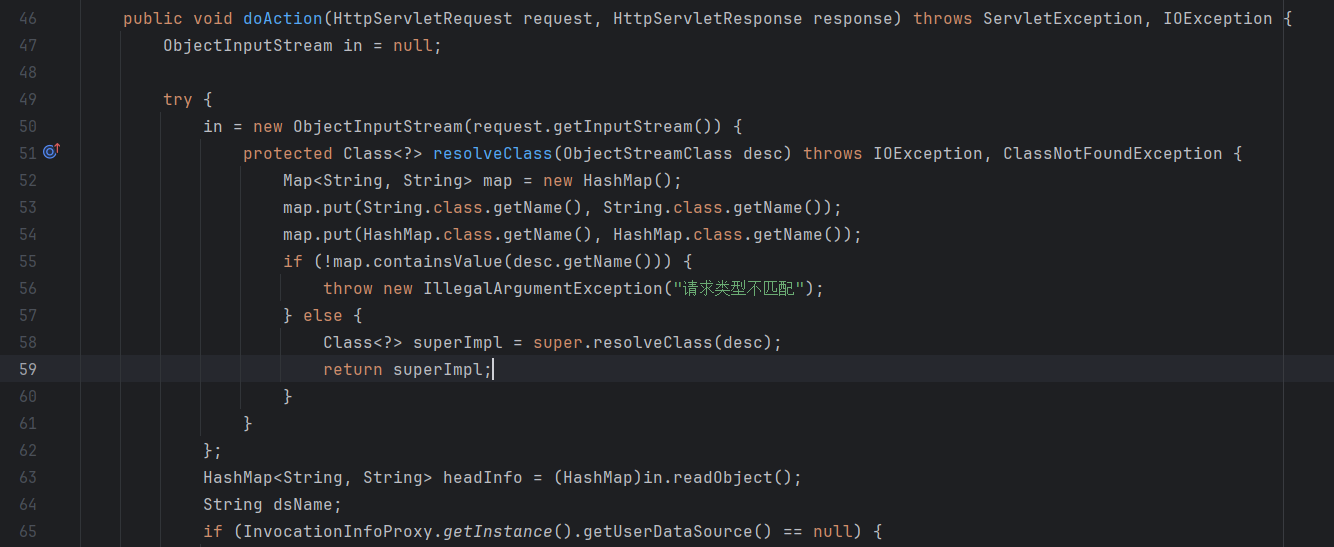Click the string literal "请求类型不匹配"
1334x547 pixels.
click(738, 289)
